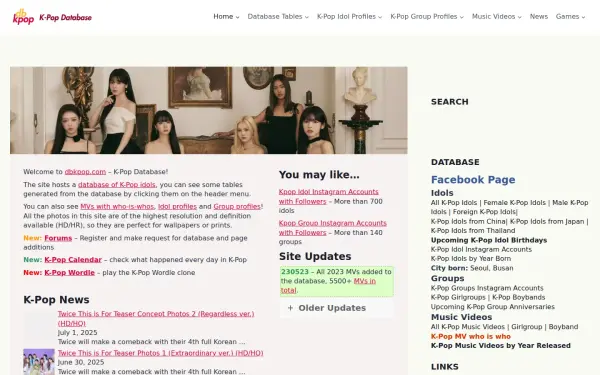
Task: Open the Group profiles link
Action: [237, 206]
